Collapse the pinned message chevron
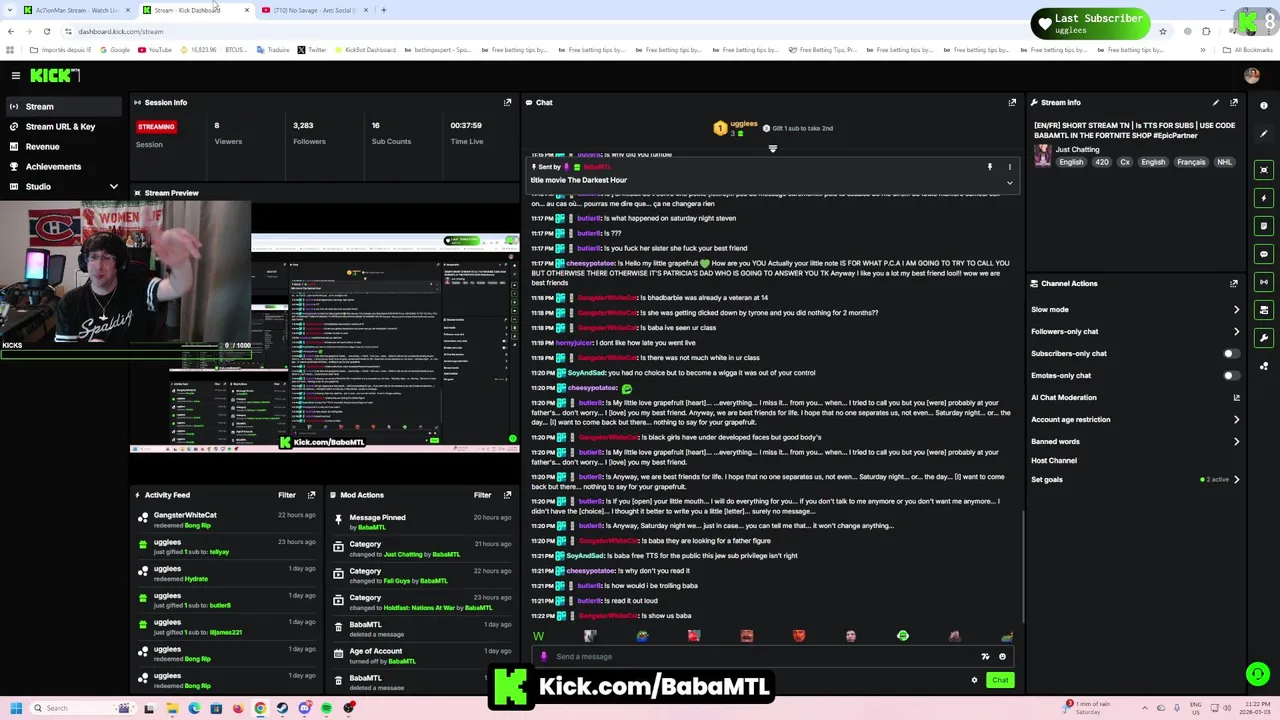Image resolution: width=1280 pixels, height=720 pixels. coord(1009,183)
